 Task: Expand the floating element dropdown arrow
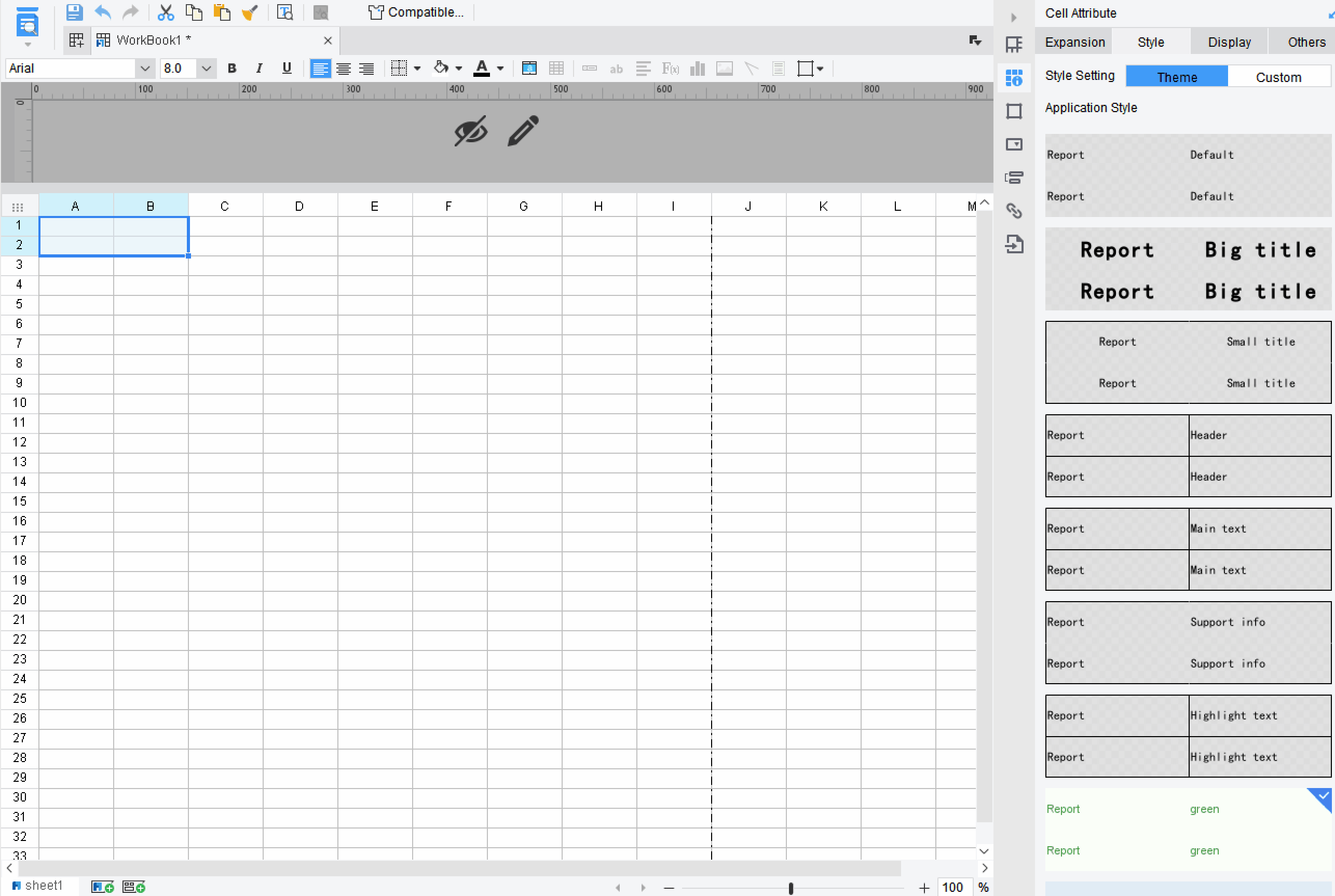820,69
